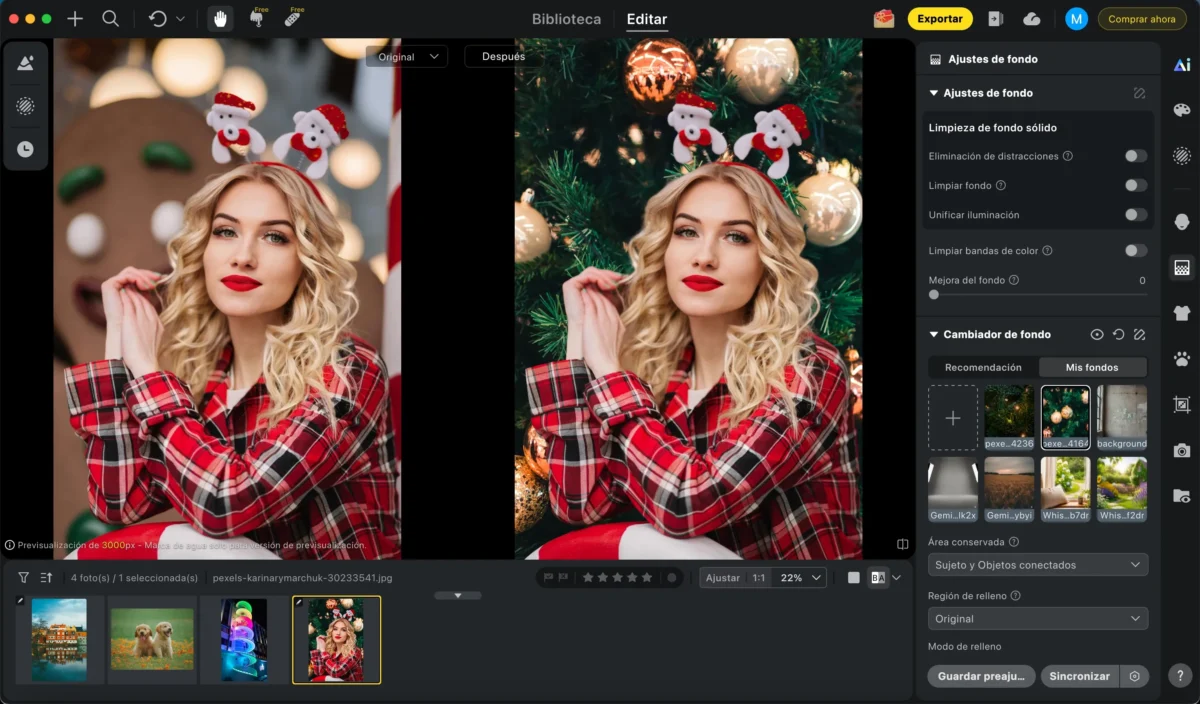The width and height of the screenshot is (1200, 704).
Task: Click the yellow Exportar button
Action: click(939, 19)
